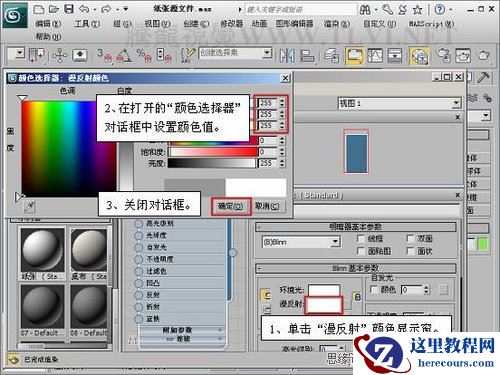Toggle the 不透明度 map slot circle

[139, 259]
